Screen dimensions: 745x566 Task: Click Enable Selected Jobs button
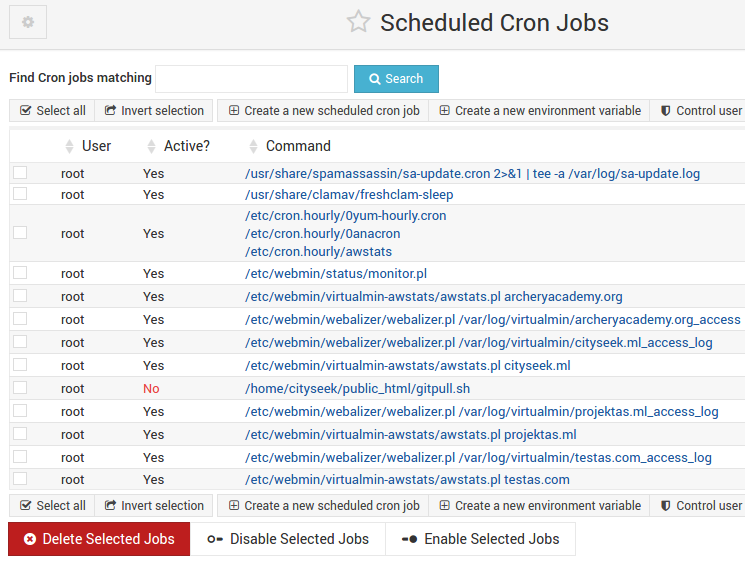pos(480,539)
